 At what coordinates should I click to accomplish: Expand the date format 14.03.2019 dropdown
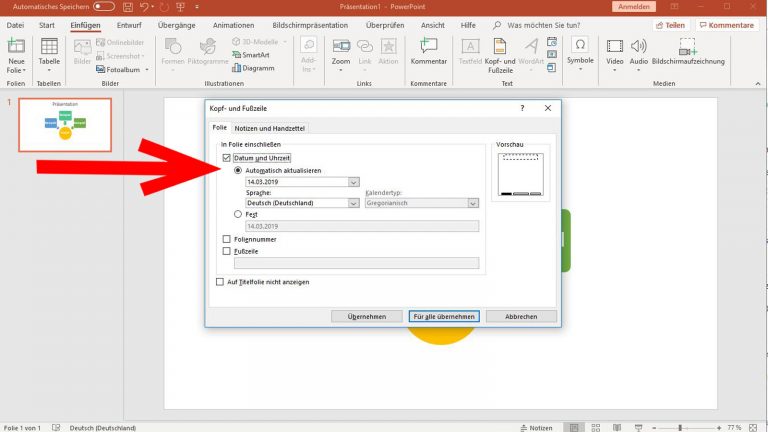(354, 183)
